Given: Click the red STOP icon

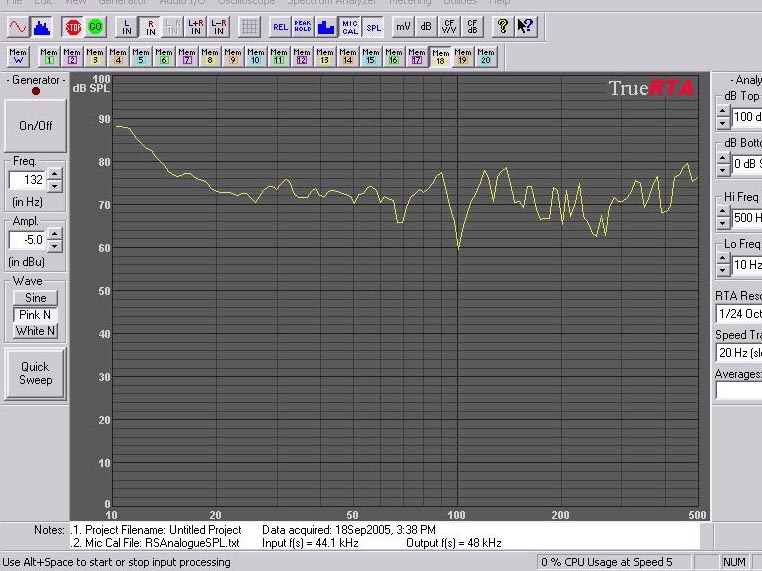Looking at the screenshot, I should [x=73, y=27].
